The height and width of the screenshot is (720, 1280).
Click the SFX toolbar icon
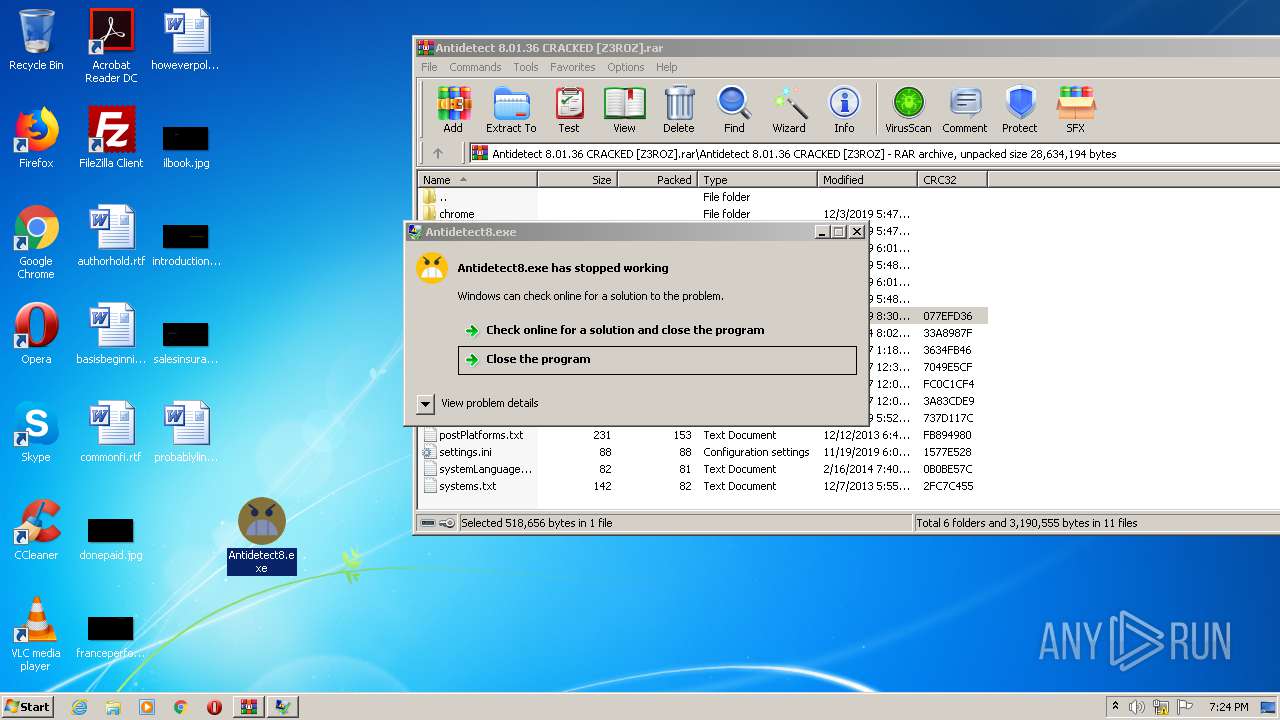click(x=1075, y=110)
